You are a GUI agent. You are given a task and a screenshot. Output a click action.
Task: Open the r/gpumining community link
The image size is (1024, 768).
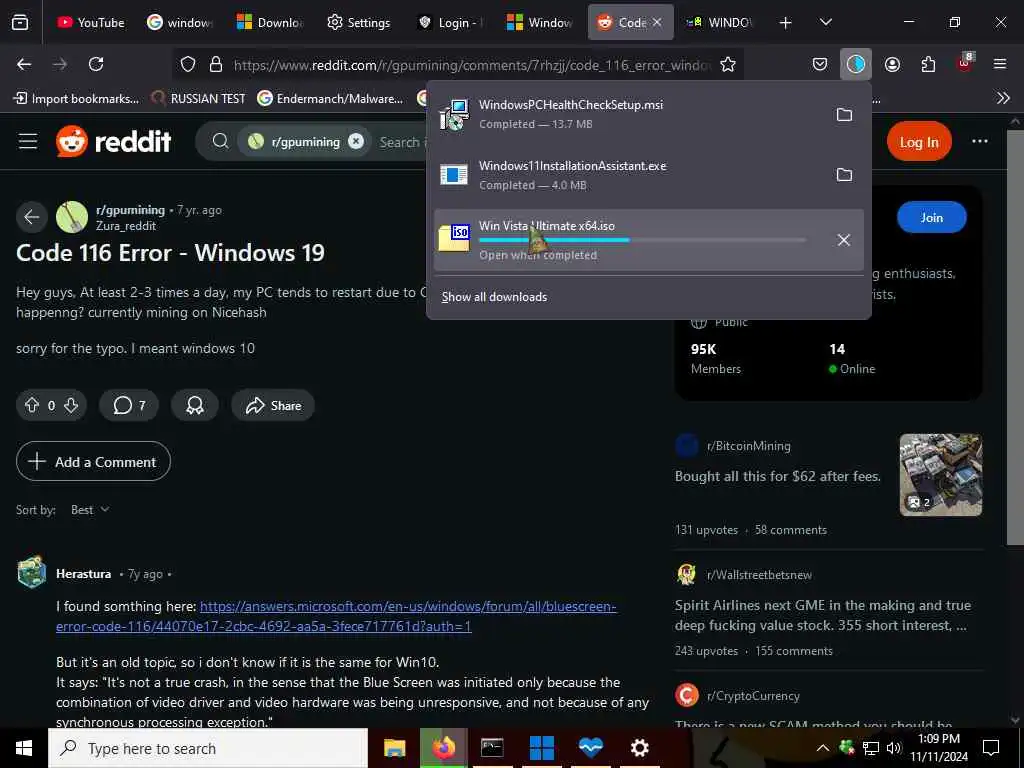coord(130,210)
